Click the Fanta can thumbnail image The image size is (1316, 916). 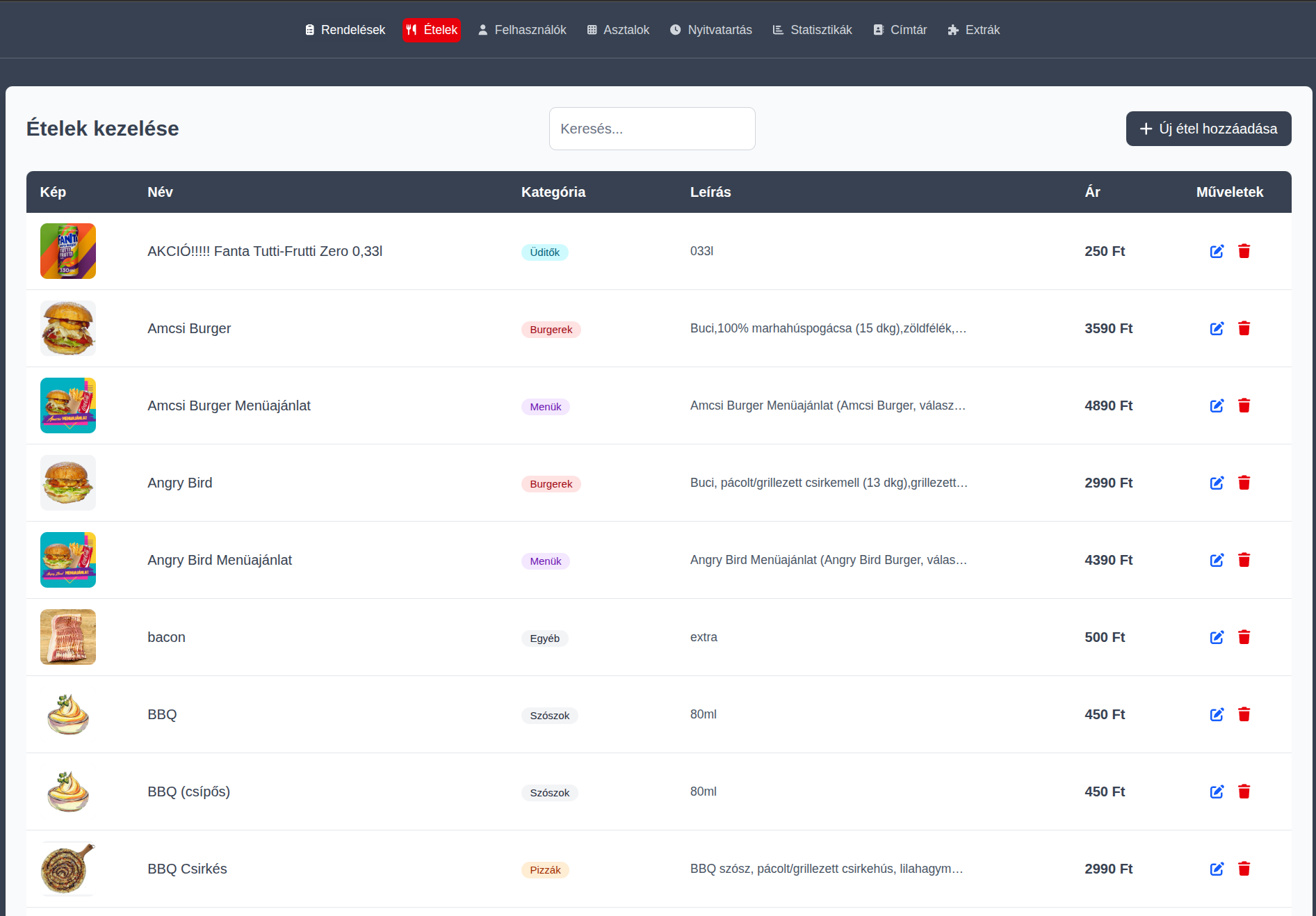(x=68, y=251)
